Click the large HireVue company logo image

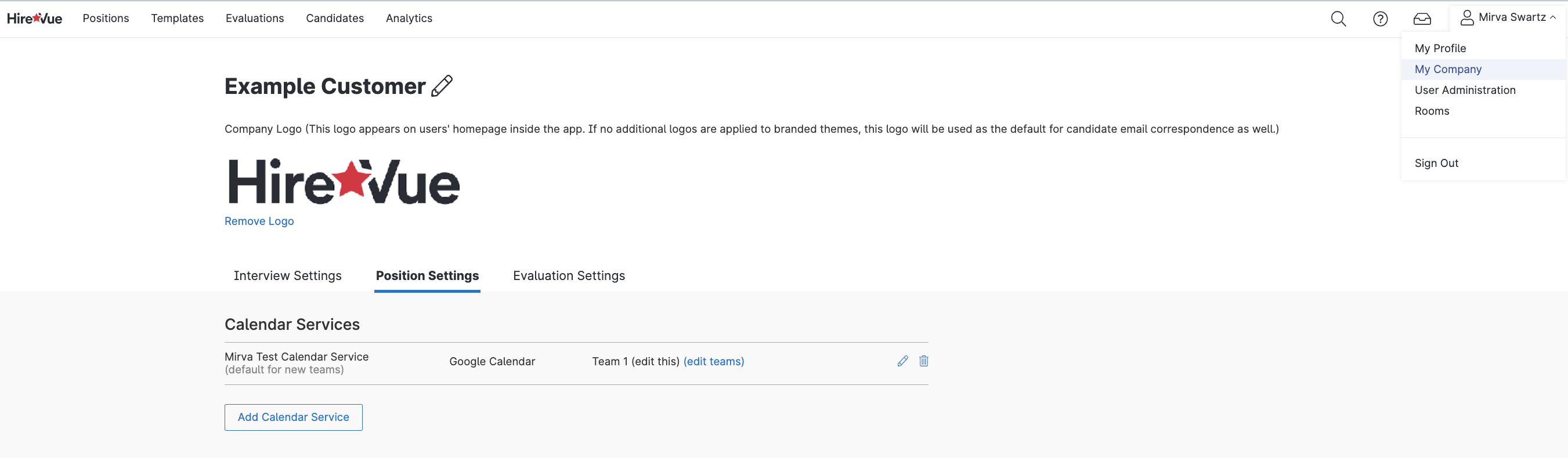(x=344, y=182)
